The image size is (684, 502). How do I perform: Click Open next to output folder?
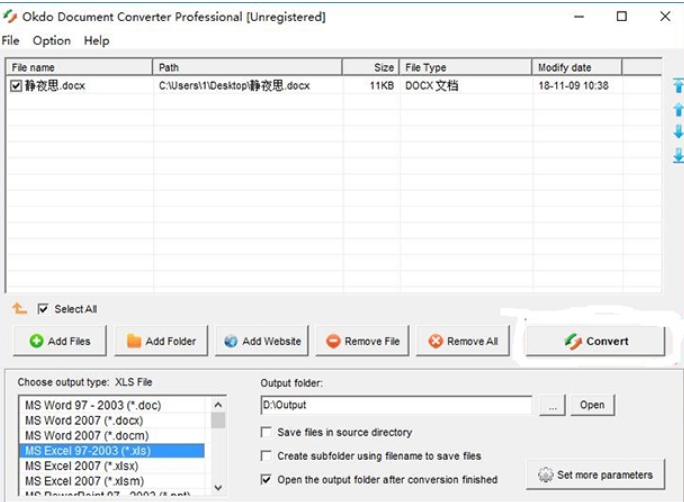(x=592, y=405)
